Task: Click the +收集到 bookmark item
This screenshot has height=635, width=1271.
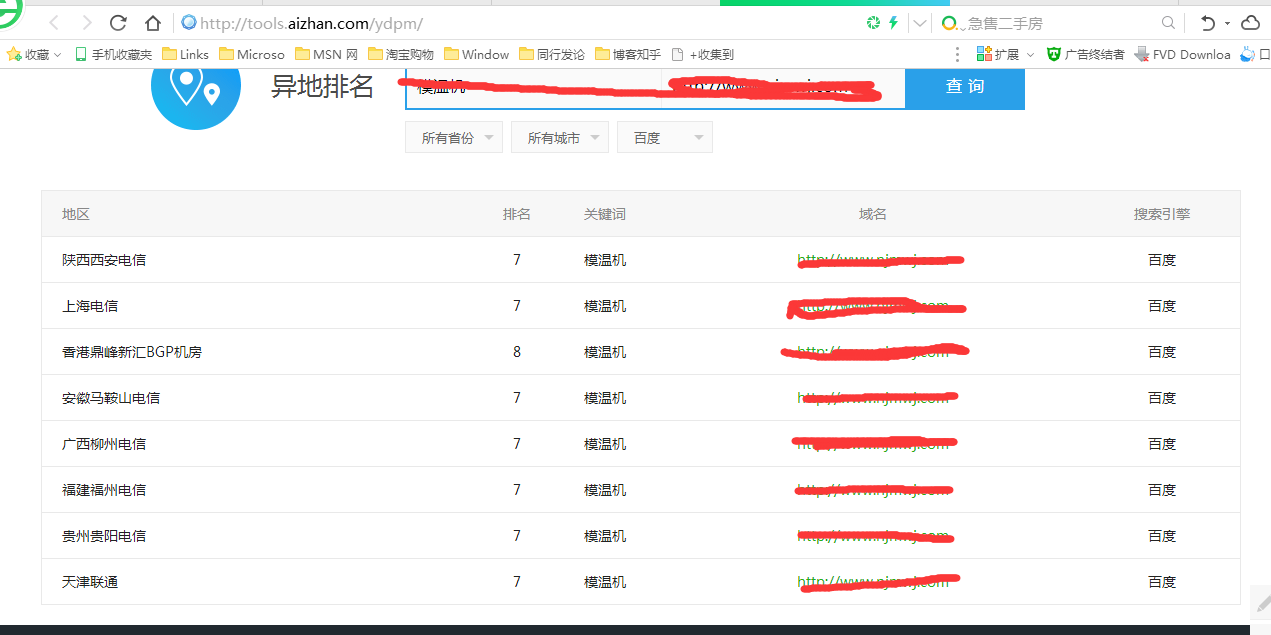Action: pyautogui.click(x=703, y=54)
